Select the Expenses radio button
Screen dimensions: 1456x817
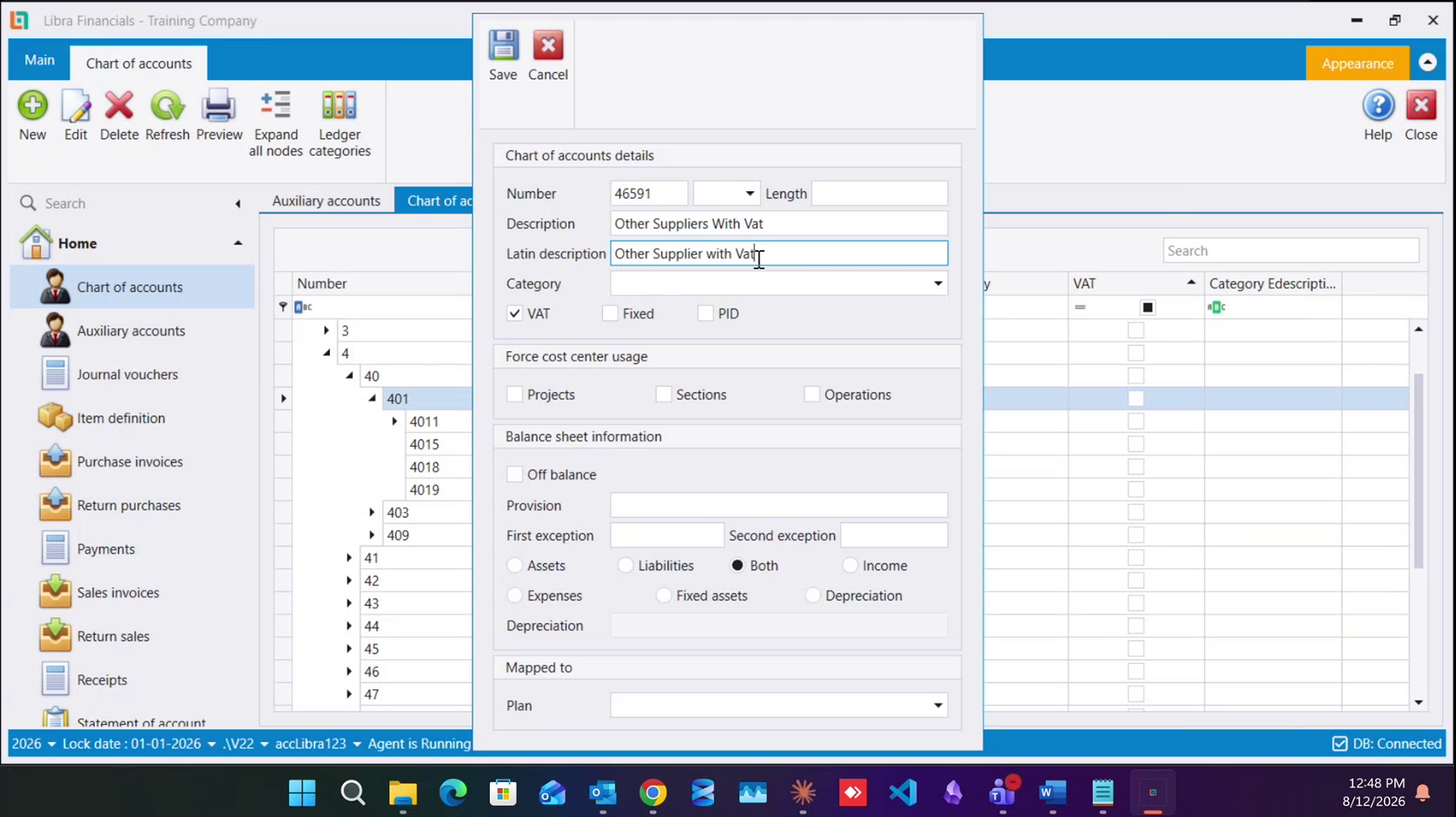[514, 595]
